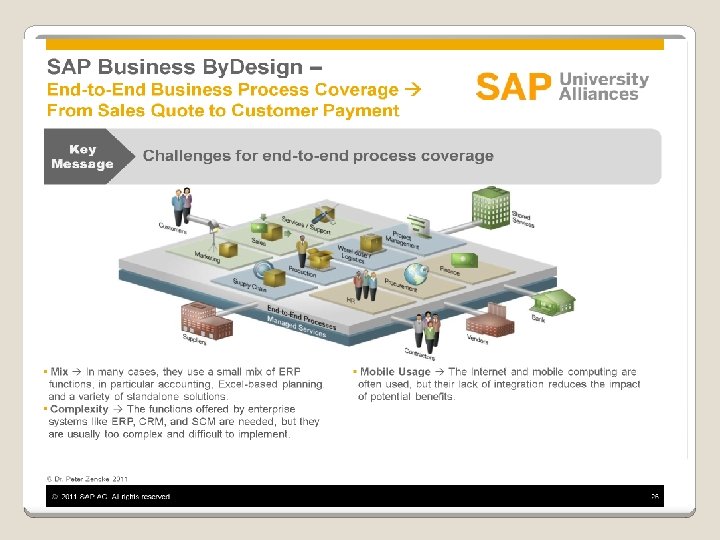Click the Project Management document icon
The image size is (720, 540).
tap(419, 226)
